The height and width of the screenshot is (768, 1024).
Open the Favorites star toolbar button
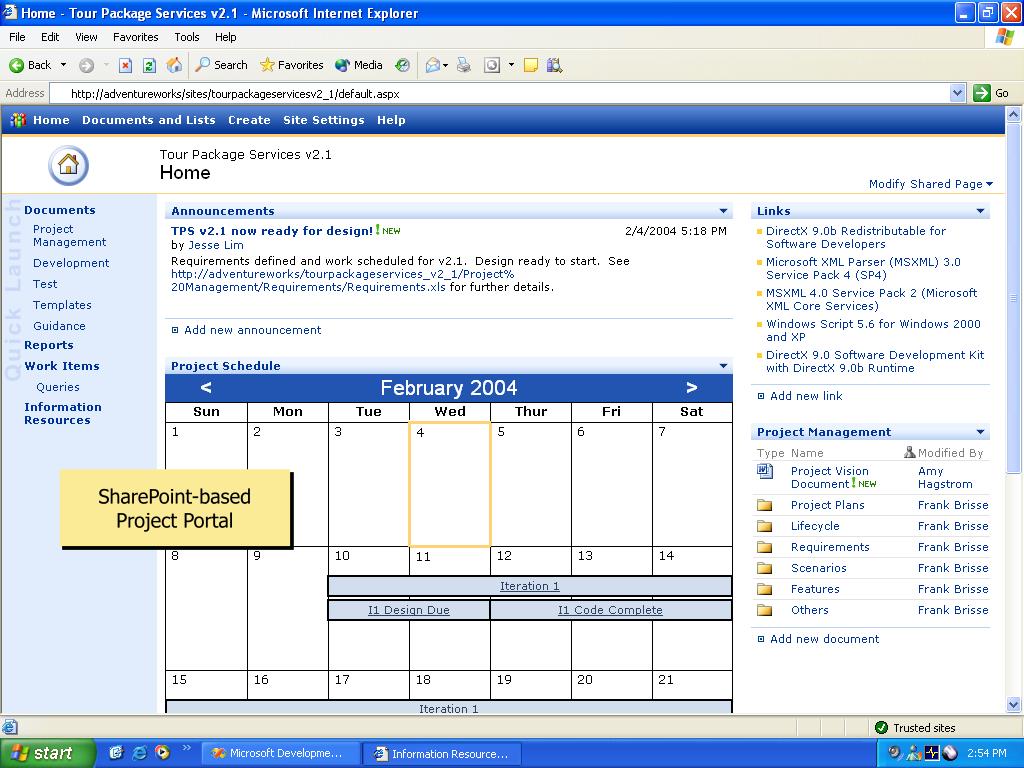pyautogui.click(x=291, y=65)
